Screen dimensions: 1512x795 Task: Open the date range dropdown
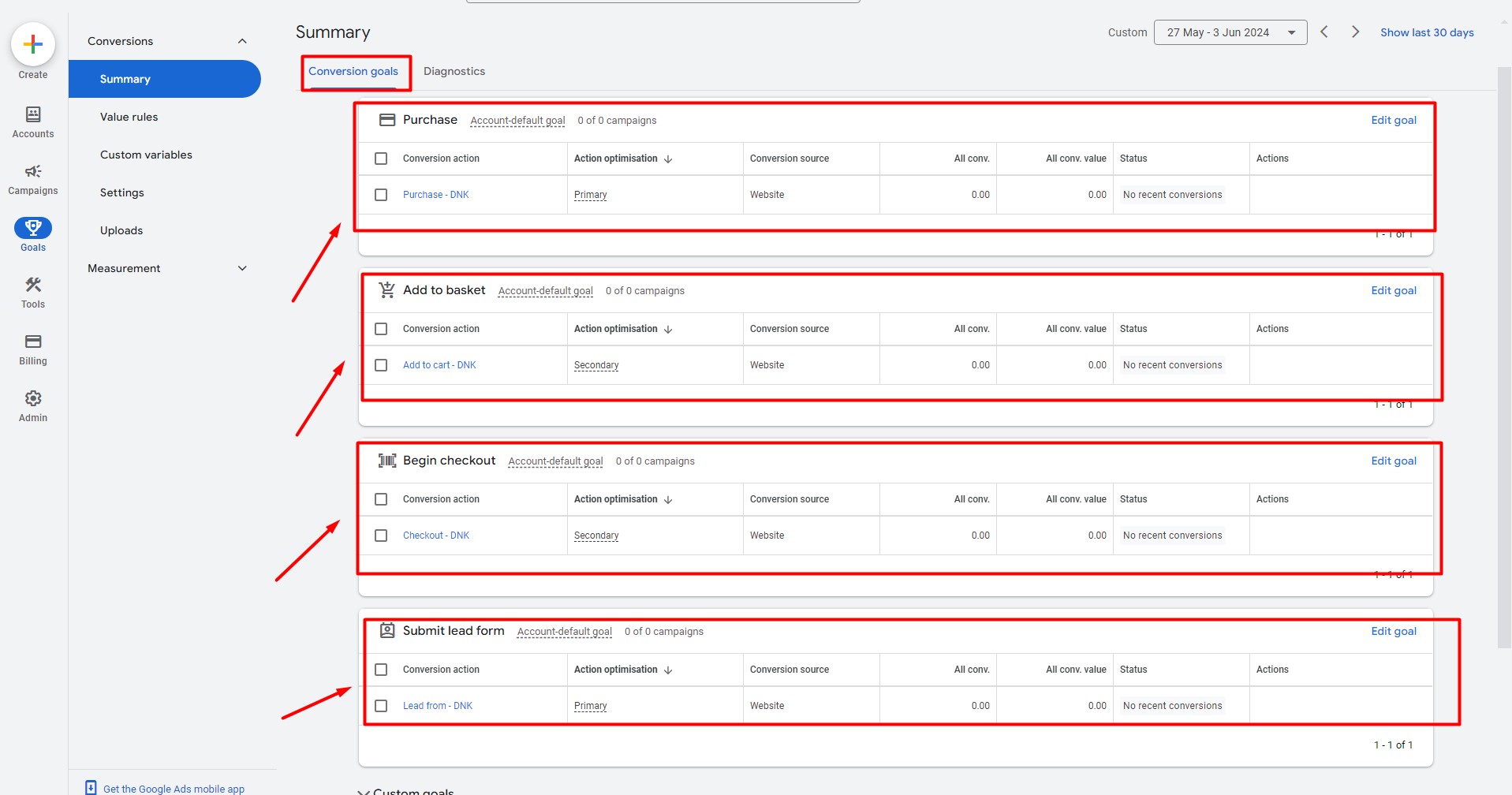pos(1230,32)
